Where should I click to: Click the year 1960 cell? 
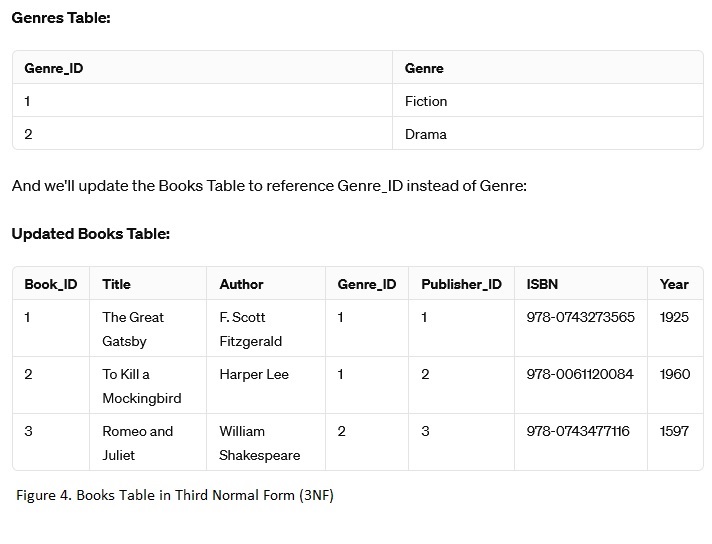(675, 374)
